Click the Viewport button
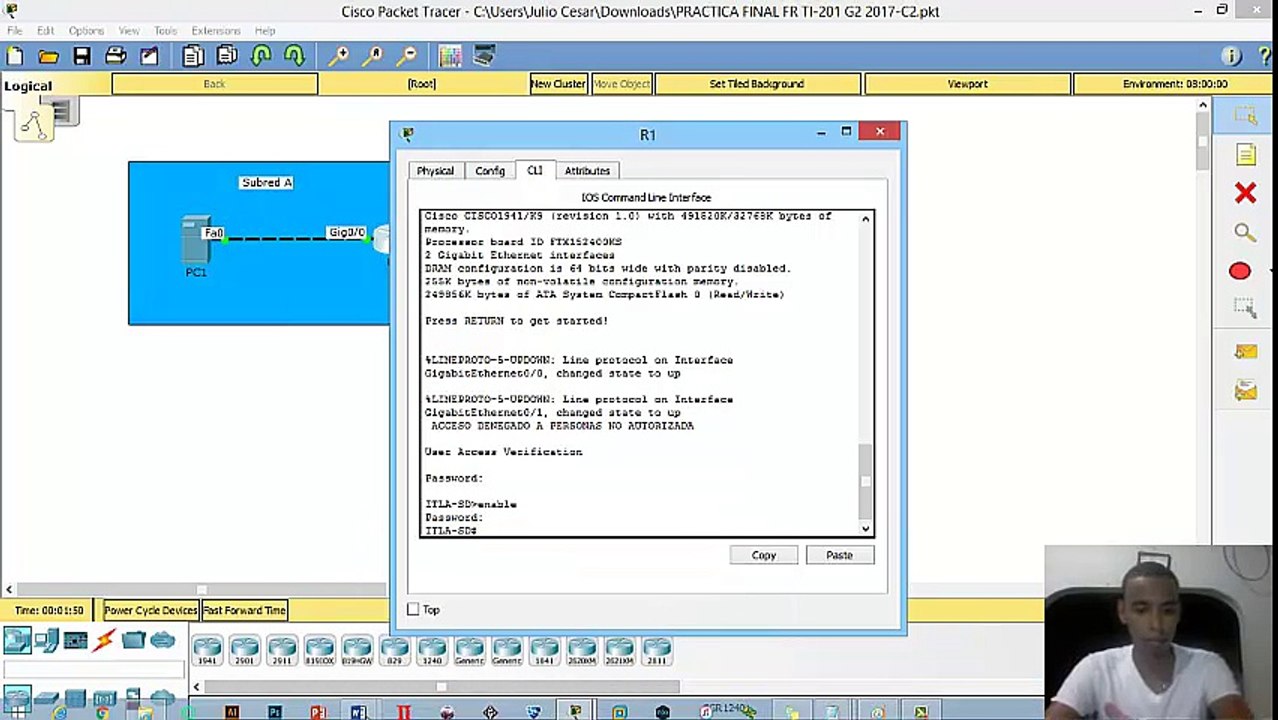 967,84
